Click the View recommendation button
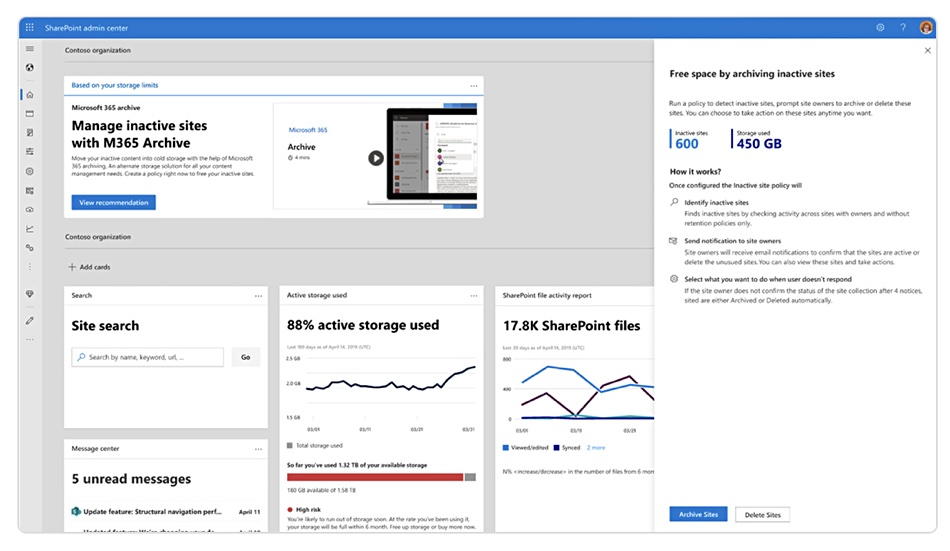950x551 pixels. click(x=113, y=202)
